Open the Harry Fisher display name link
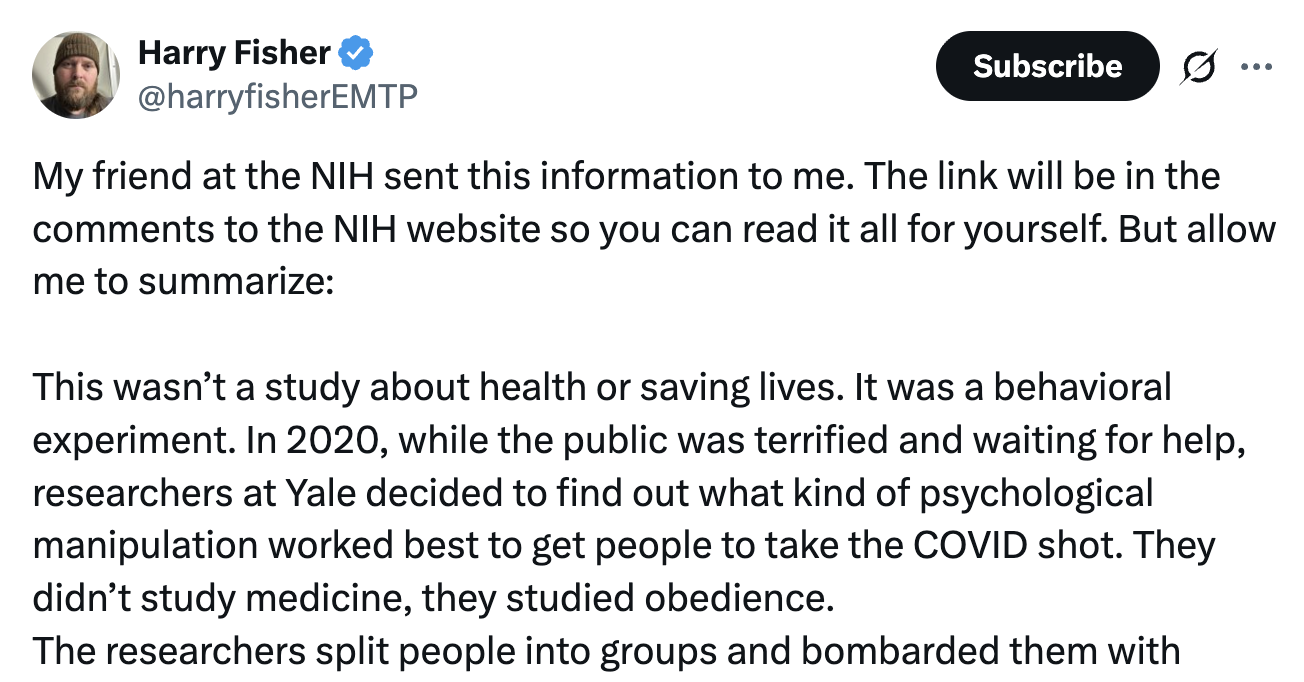The image size is (1304, 682). pos(234,51)
